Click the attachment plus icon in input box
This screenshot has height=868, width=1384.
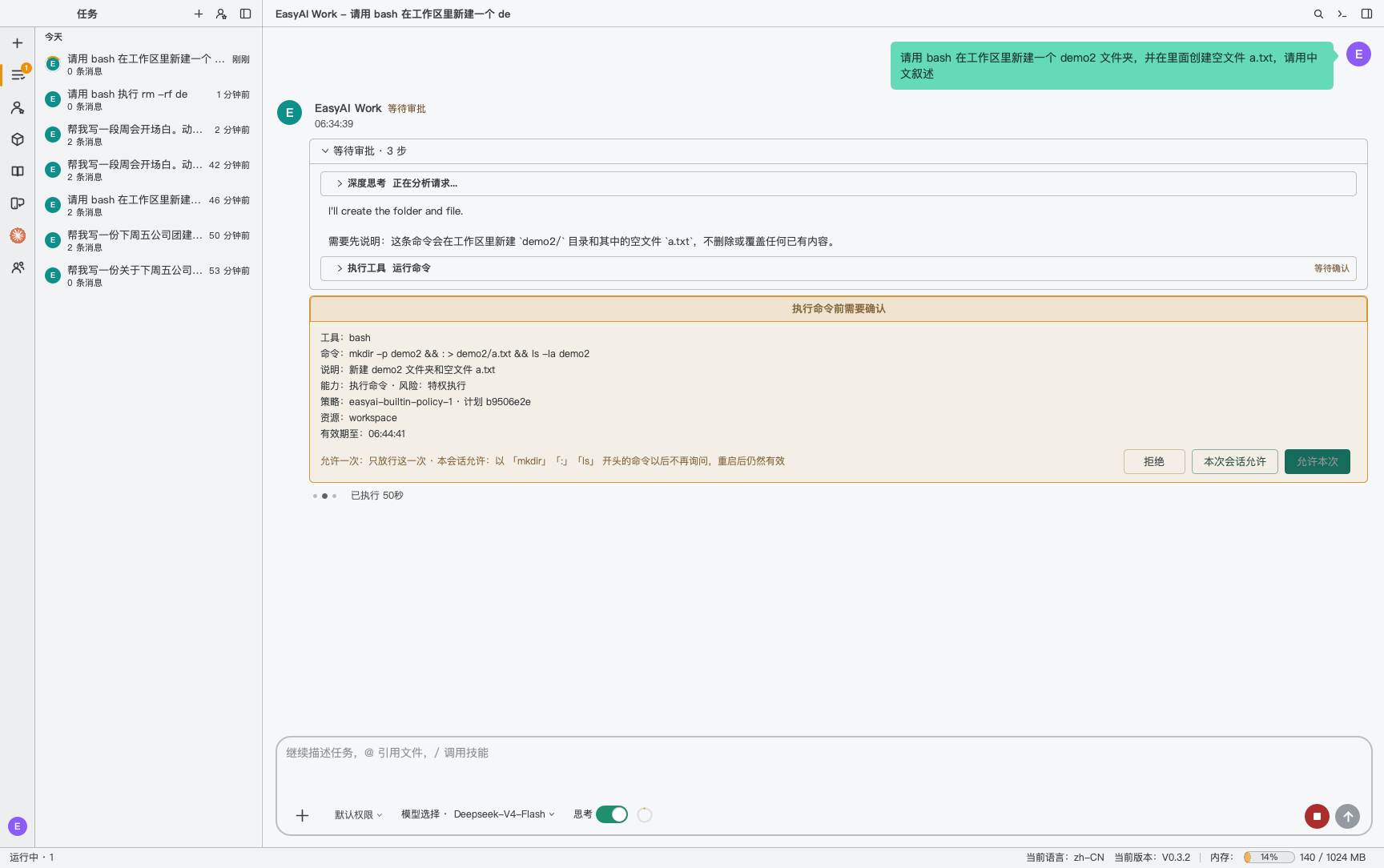[x=302, y=815]
